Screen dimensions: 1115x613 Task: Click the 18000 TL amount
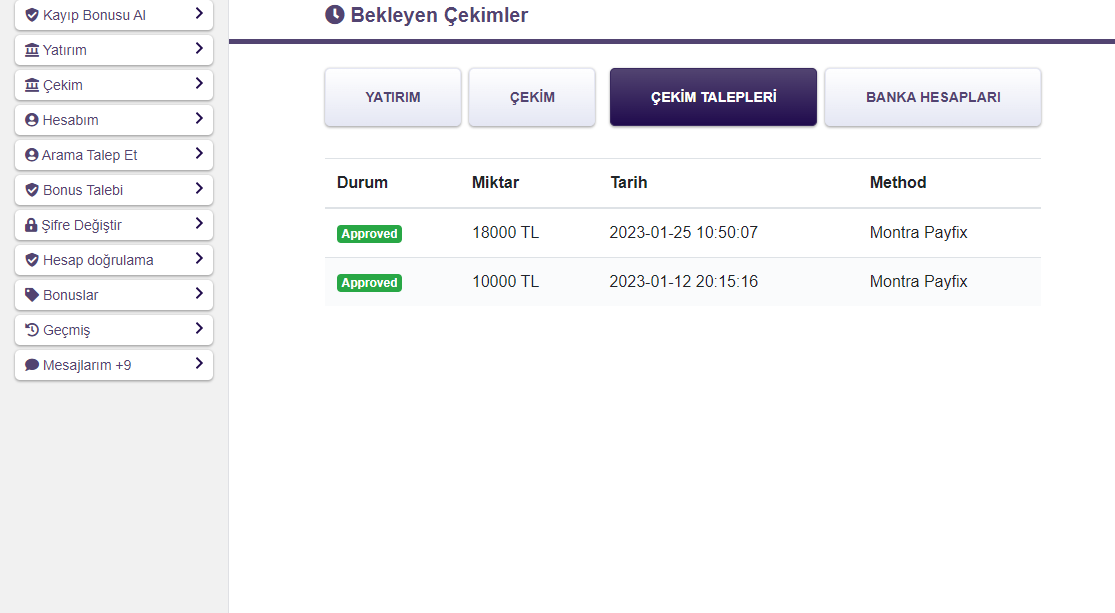click(x=506, y=233)
